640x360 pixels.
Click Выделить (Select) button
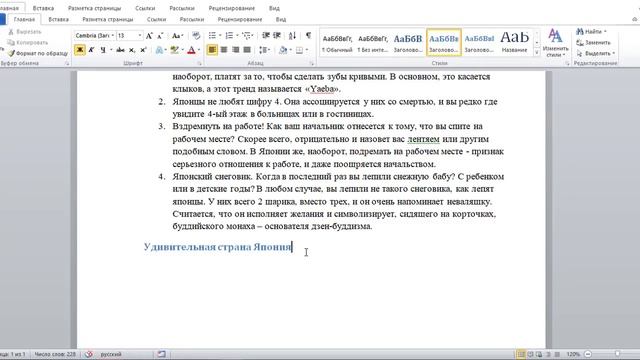click(595, 53)
